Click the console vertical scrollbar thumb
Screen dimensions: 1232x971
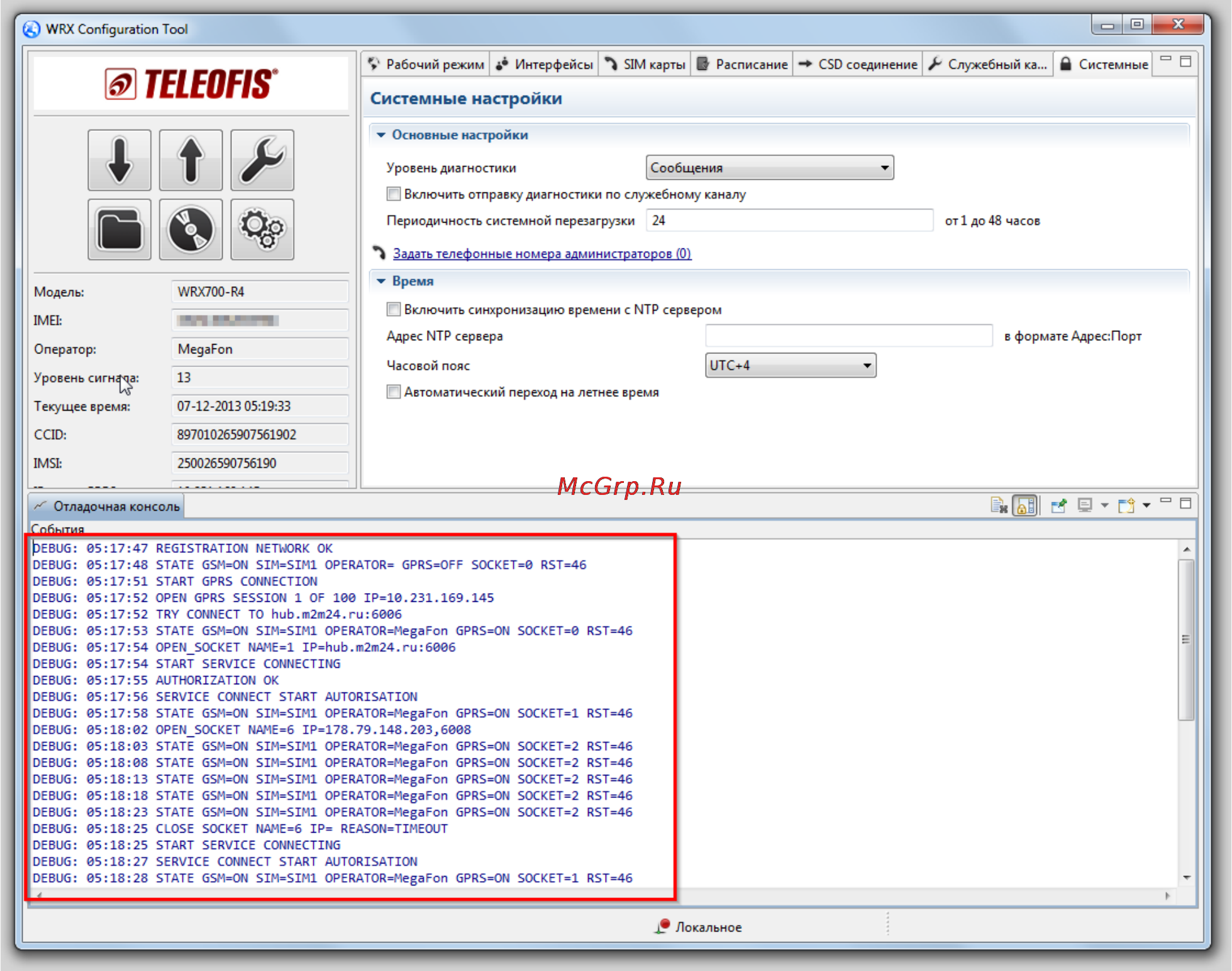1186,639
